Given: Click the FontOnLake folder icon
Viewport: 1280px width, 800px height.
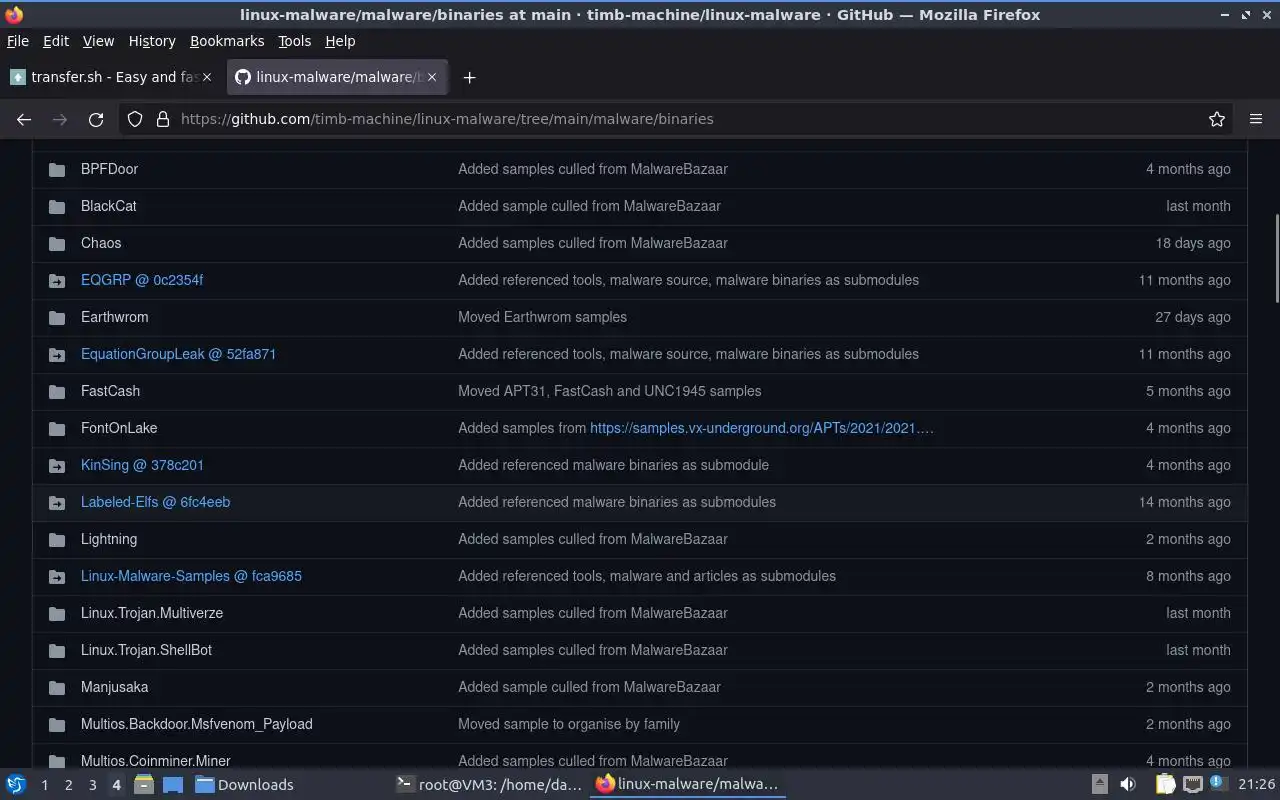Looking at the screenshot, I should point(57,428).
